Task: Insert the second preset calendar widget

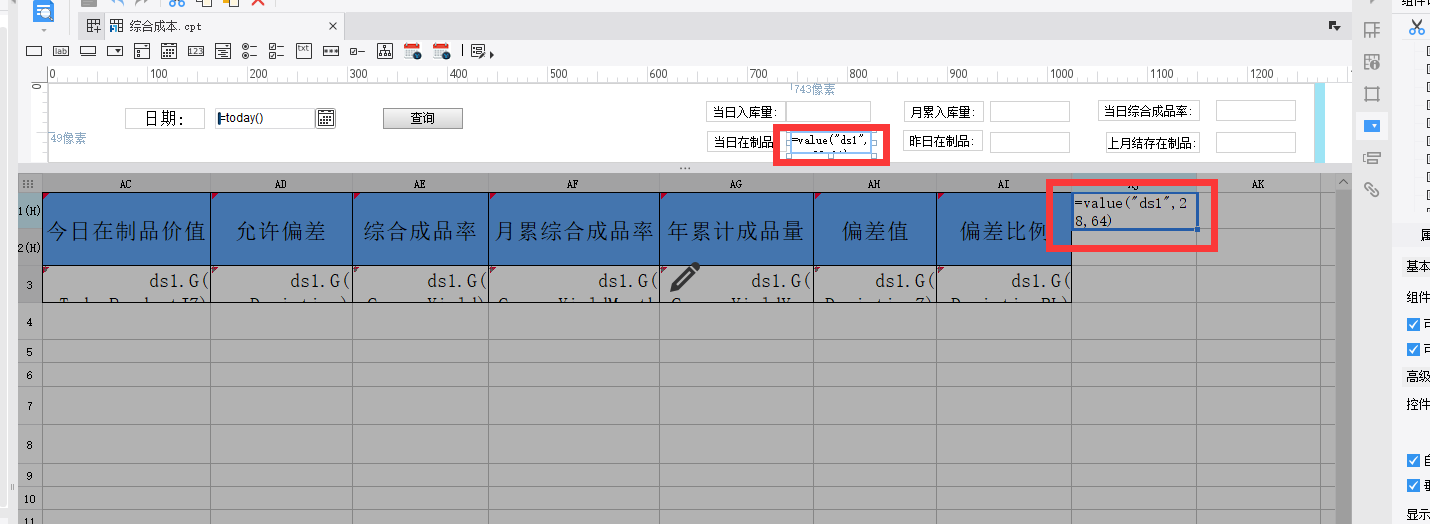Action: coord(441,50)
